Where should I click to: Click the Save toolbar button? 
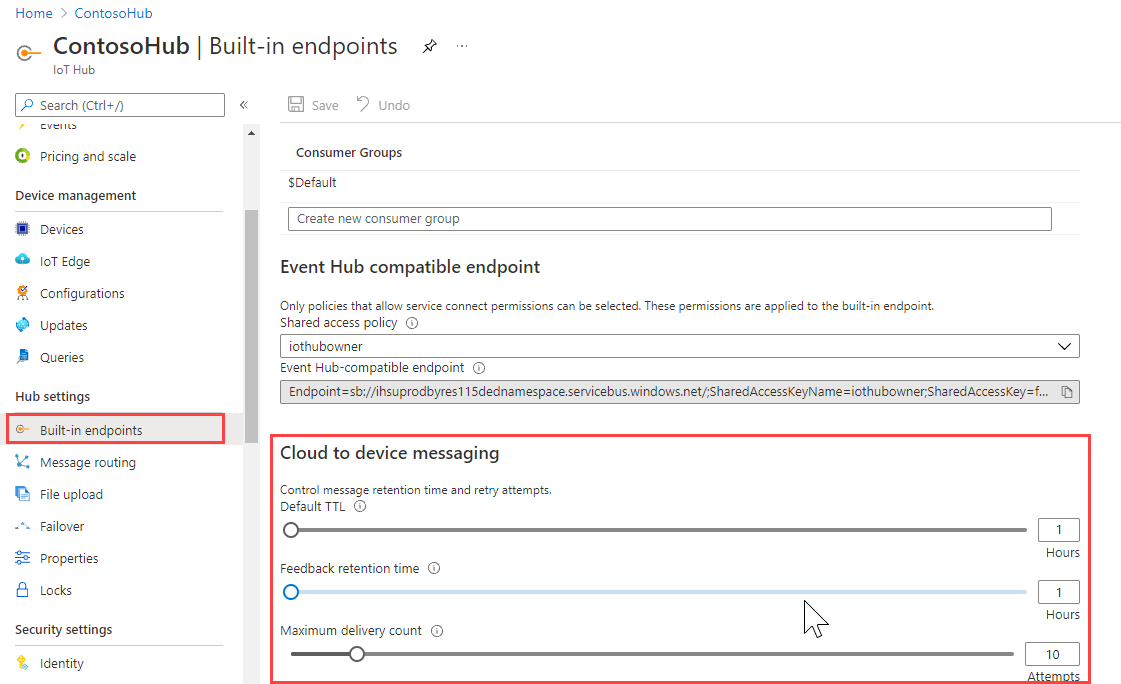pos(313,105)
